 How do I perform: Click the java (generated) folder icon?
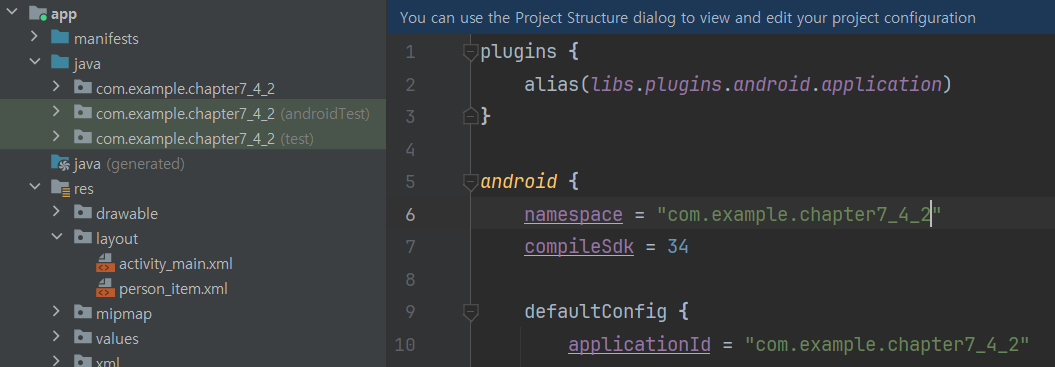tap(61, 163)
